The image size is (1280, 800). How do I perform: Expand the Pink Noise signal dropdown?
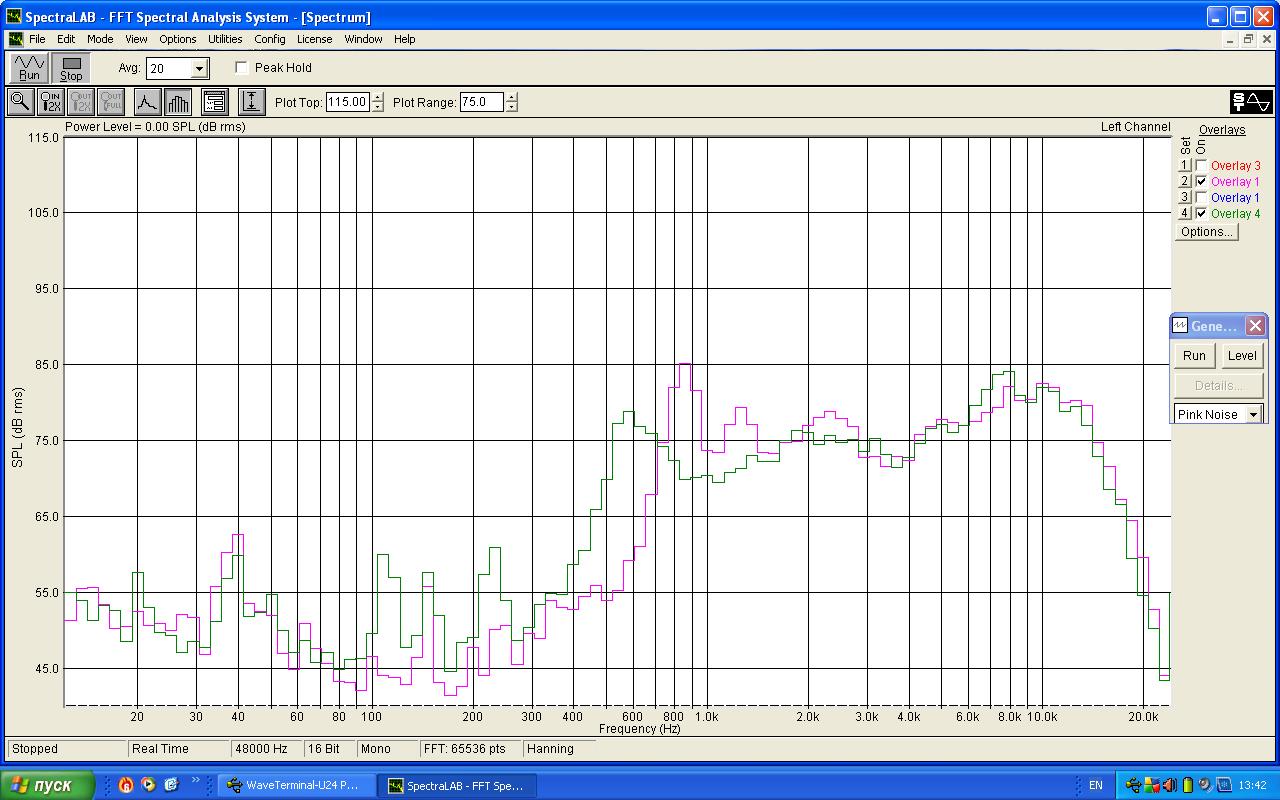[1253, 415]
